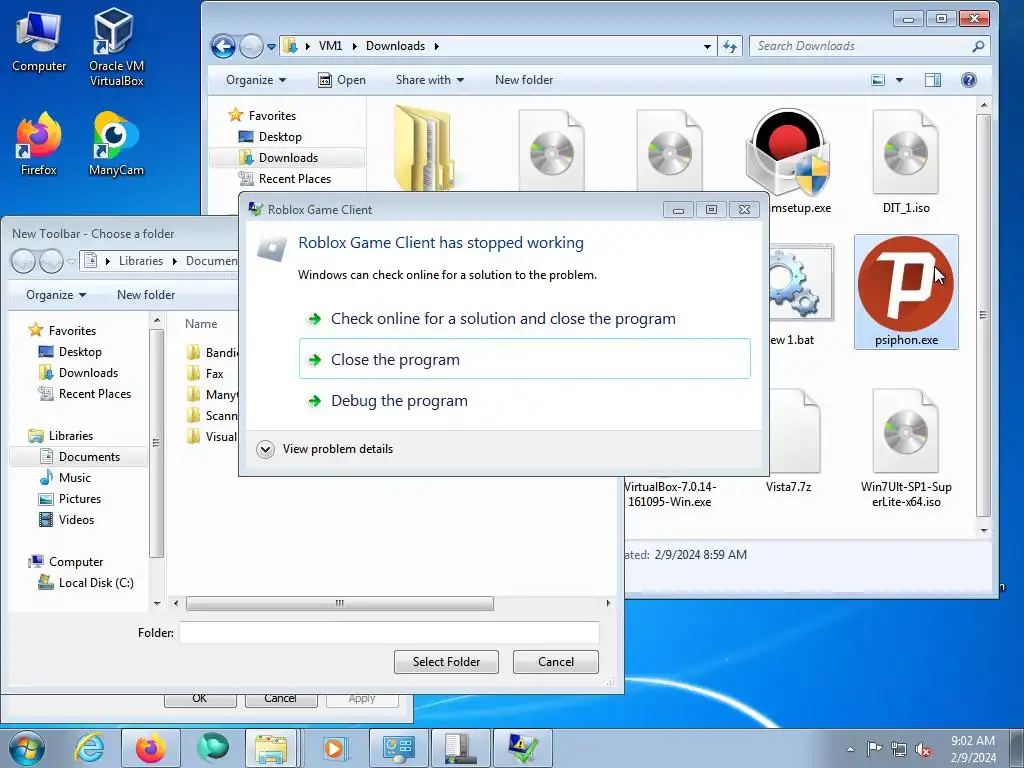Open recent pages dropdown beside the Downloads window nav arrows

click(271, 46)
